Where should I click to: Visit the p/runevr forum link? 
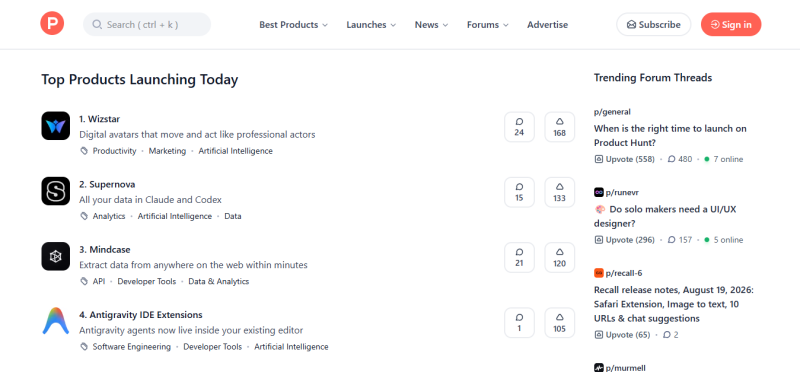coord(622,192)
